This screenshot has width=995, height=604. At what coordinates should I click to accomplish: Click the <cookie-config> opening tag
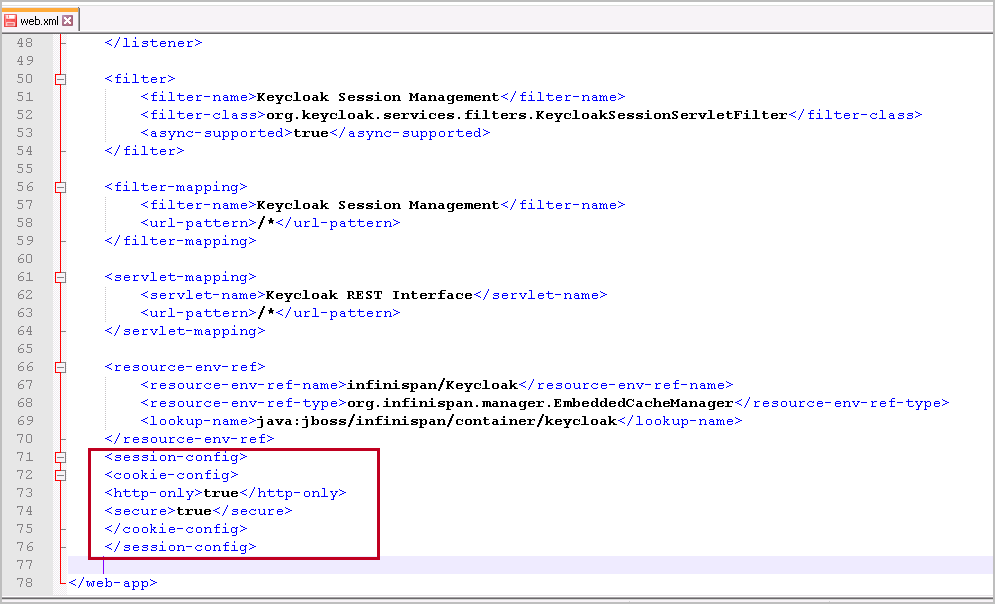(171, 475)
